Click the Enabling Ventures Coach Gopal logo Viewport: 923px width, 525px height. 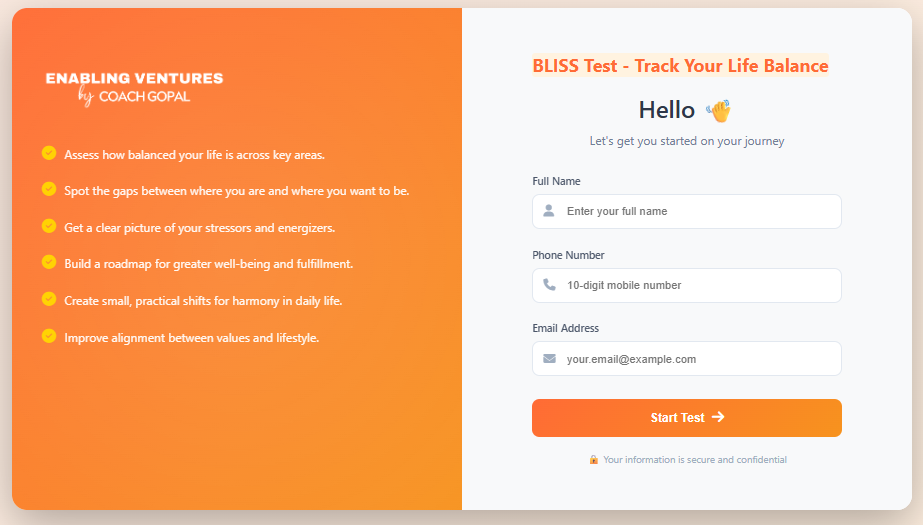[x=134, y=88]
